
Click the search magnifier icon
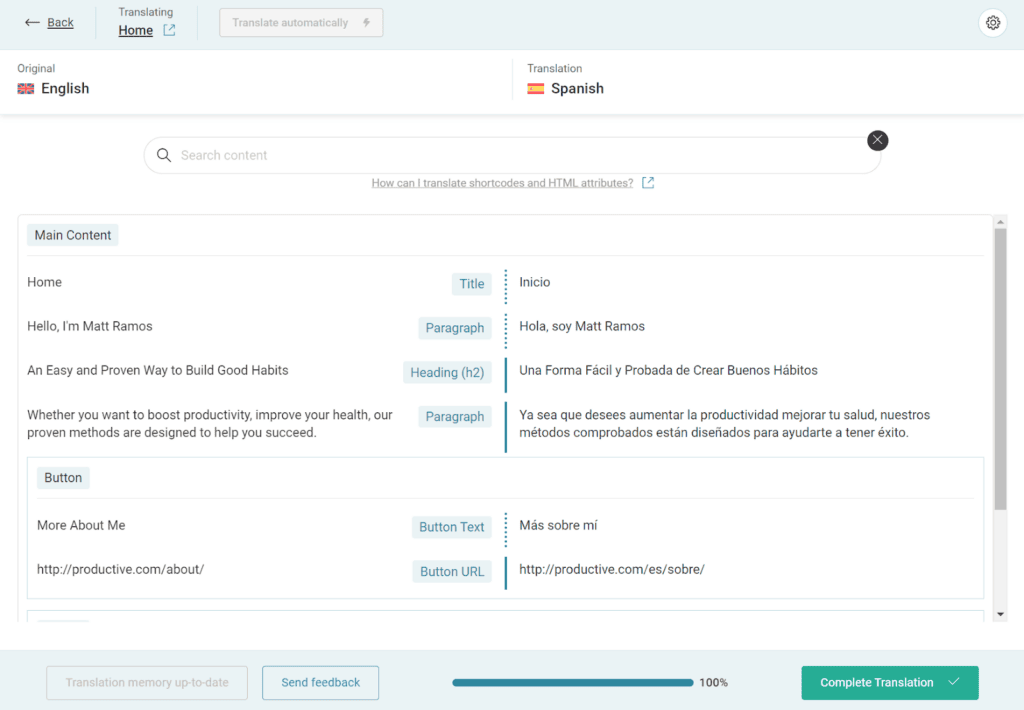pyautogui.click(x=164, y=155)
